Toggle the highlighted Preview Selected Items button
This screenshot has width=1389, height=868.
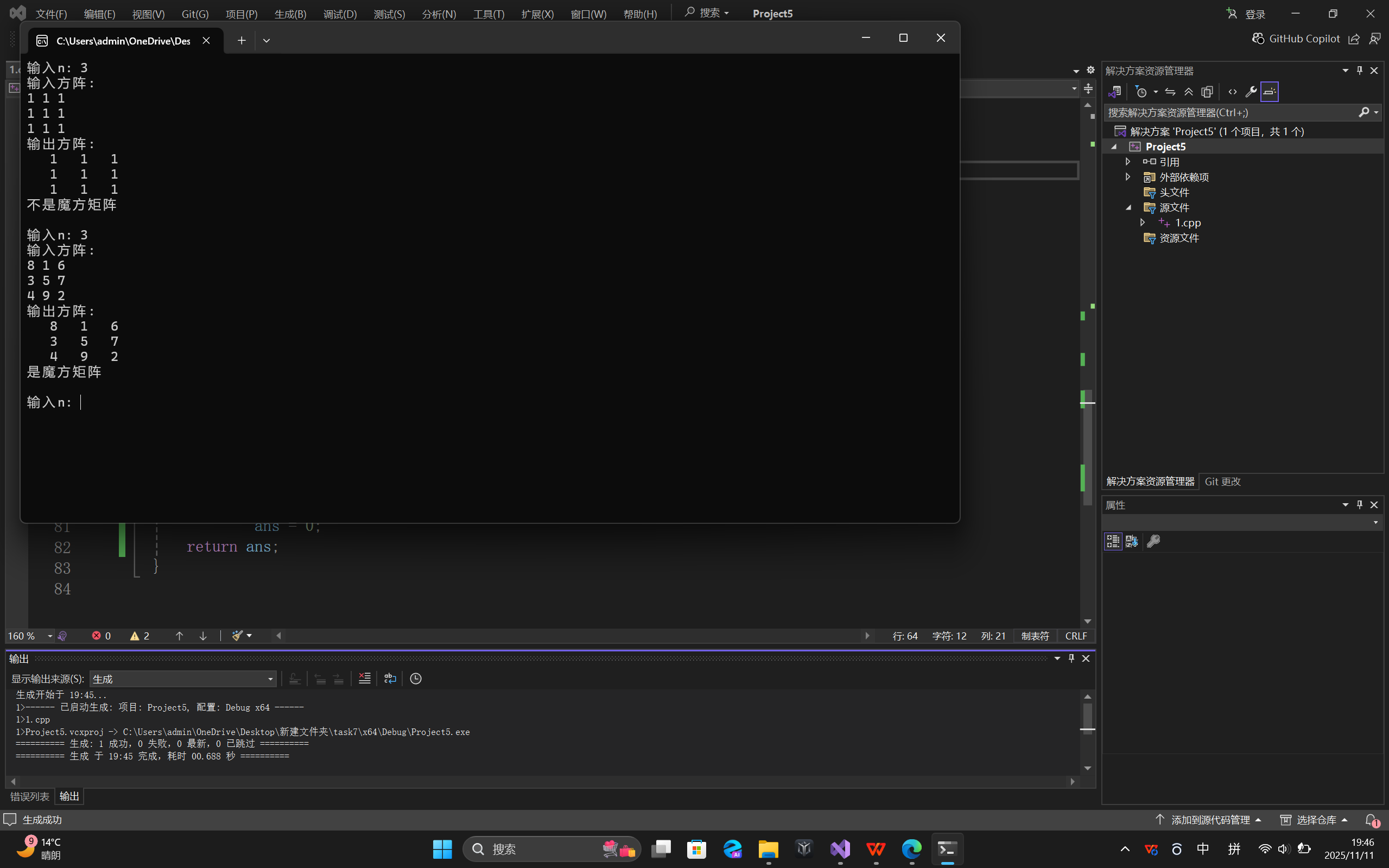pyautogui.click(x=1269, y=92)
